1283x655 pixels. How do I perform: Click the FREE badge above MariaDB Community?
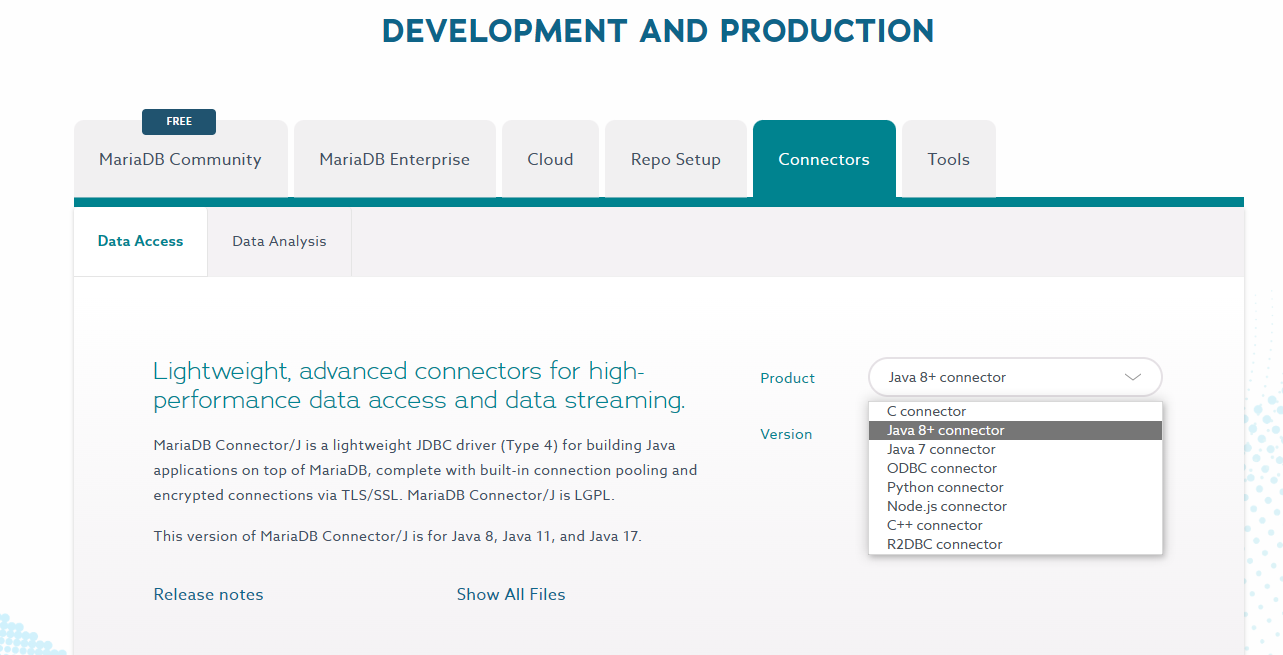click(179, 121)
